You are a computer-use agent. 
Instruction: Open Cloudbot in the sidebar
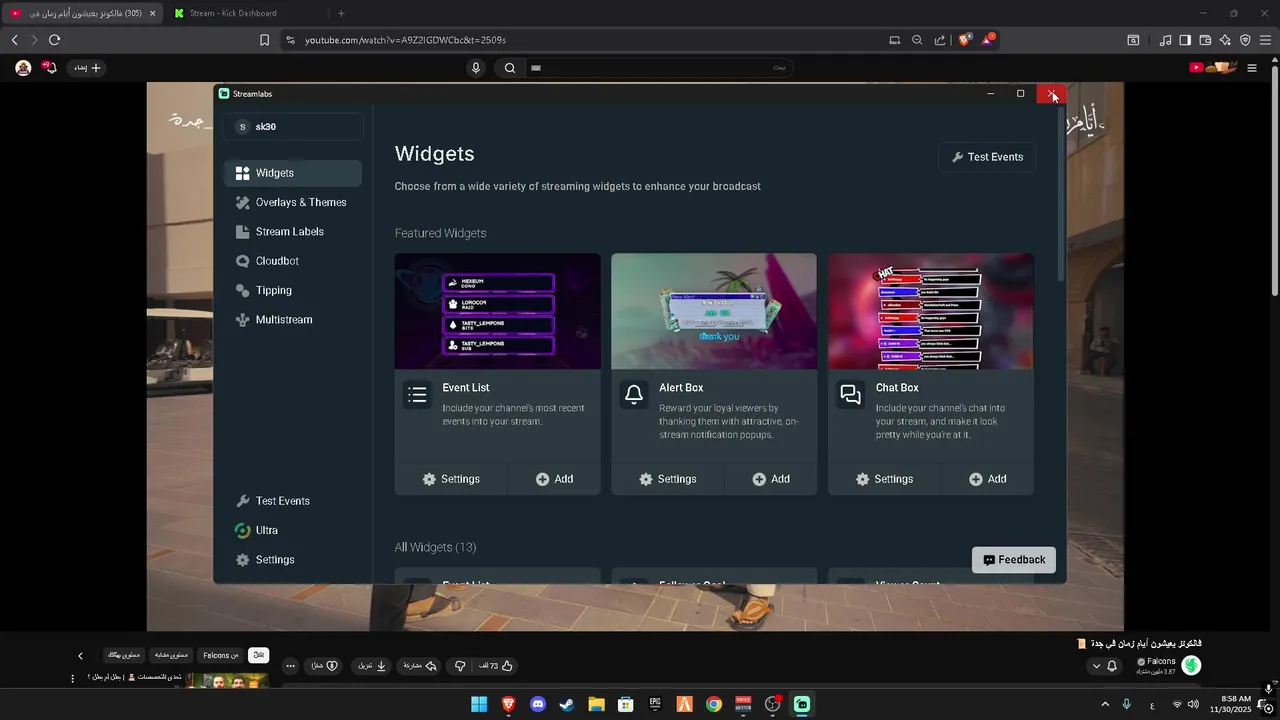[293, 261]
